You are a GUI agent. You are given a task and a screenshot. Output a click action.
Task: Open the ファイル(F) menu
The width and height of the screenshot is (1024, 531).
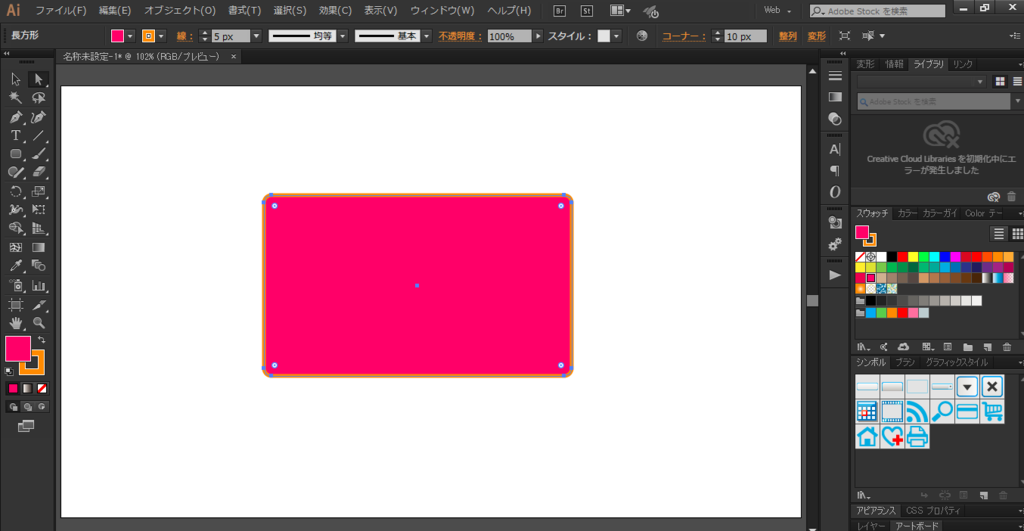(x=61, y=10)
